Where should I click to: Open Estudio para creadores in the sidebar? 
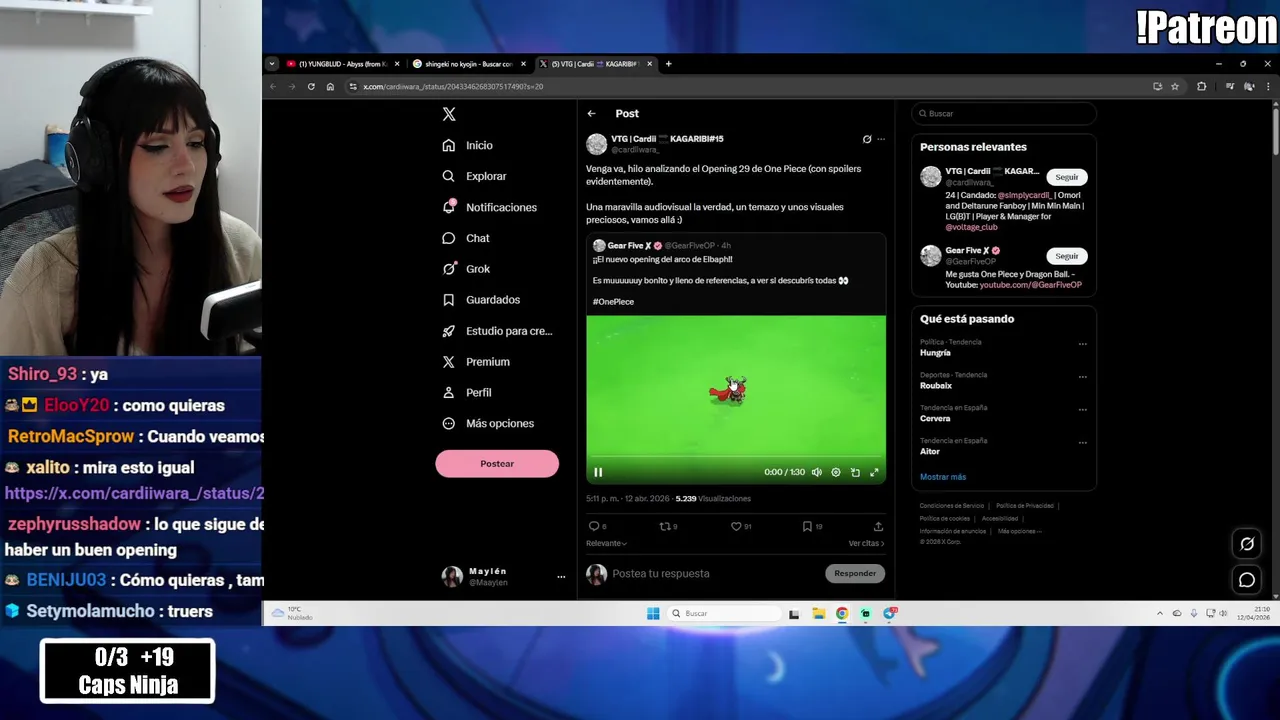click(497, 331)
